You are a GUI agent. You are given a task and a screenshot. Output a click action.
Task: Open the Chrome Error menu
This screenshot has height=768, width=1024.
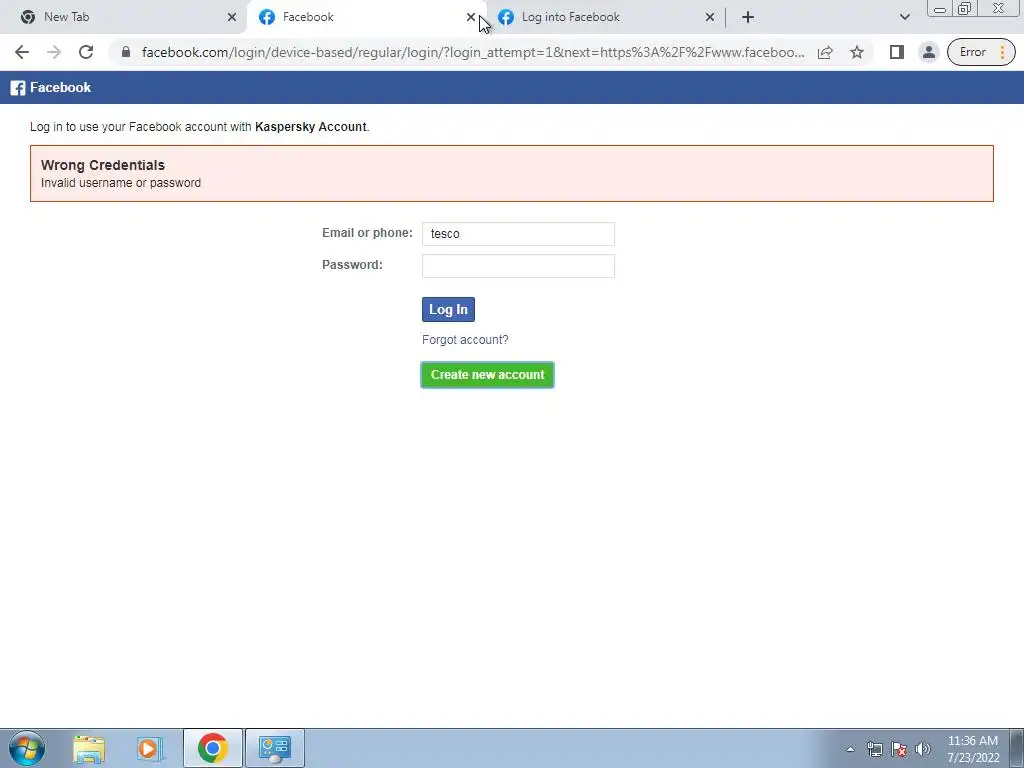pyautogui.click(x=981, y=52)
